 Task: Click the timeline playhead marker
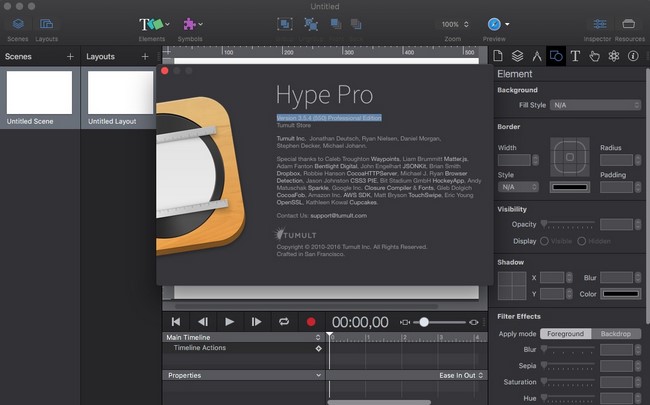click(x=329, y=334)
